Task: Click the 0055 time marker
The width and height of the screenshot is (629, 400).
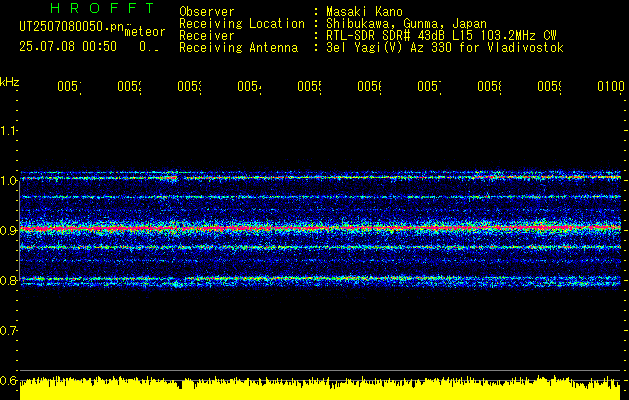Action: click(x=310, y=86)
